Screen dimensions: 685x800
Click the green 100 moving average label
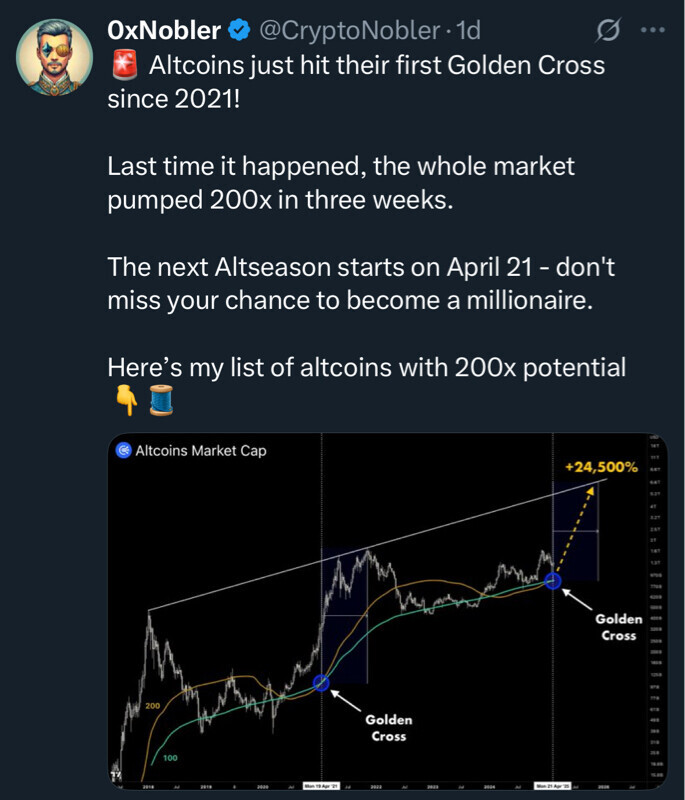click(170, 758)
